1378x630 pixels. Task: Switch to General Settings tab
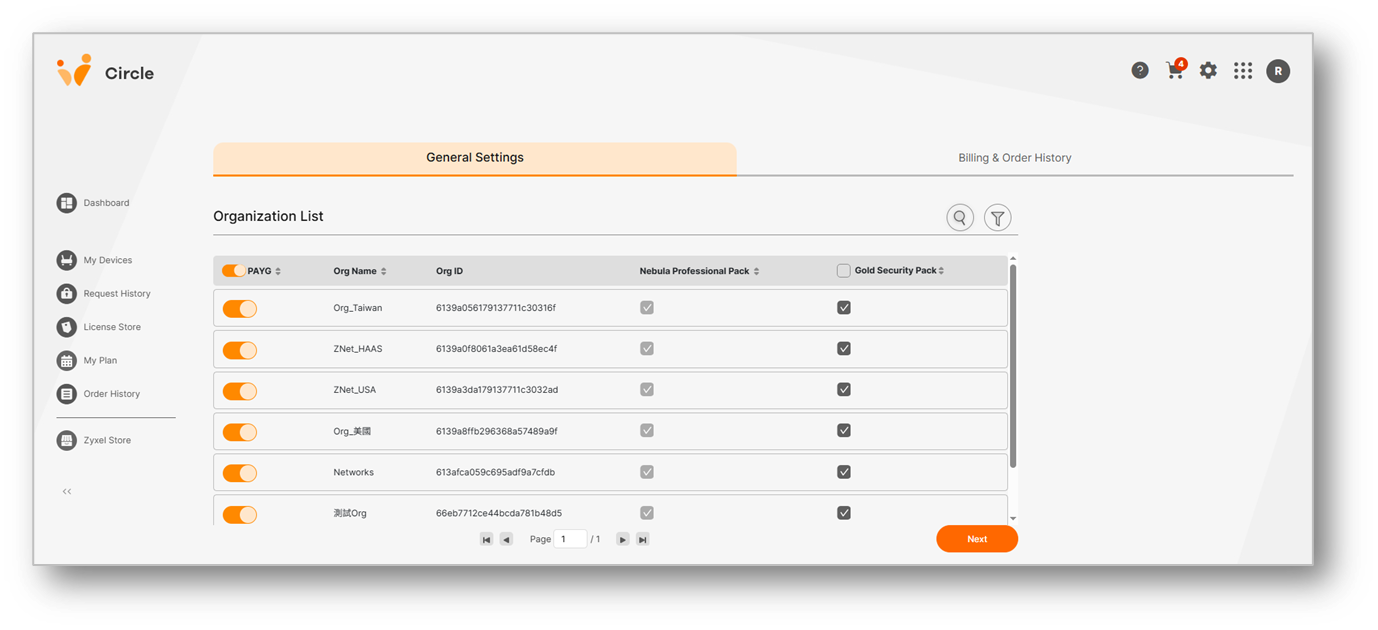pos(475,158)
